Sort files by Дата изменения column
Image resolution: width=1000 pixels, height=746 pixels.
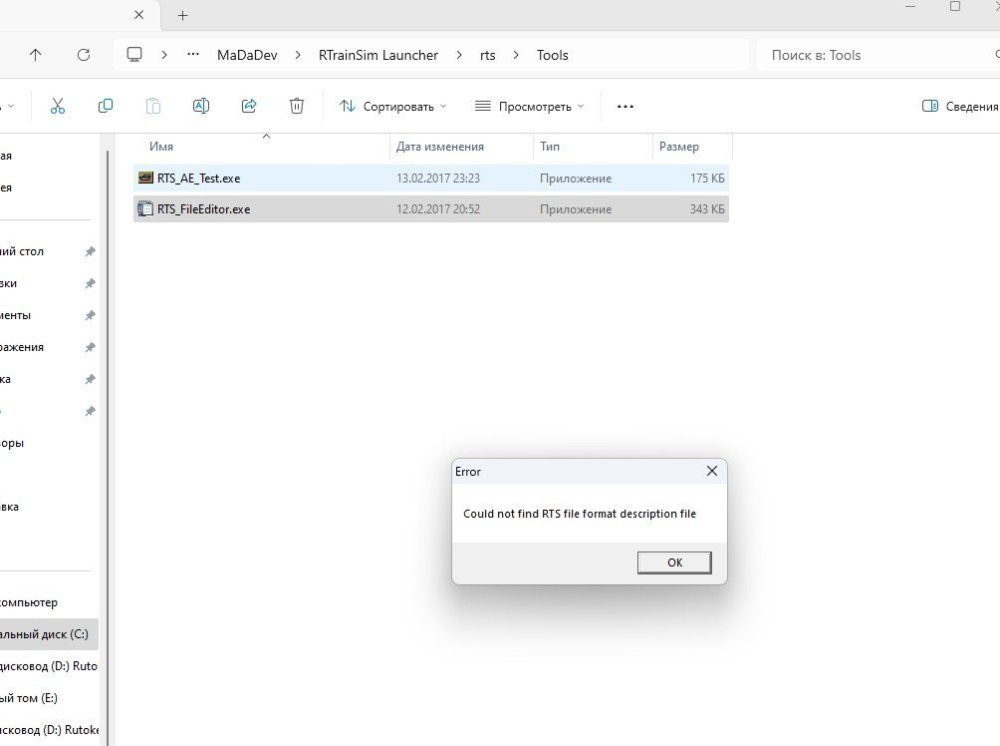440,146
